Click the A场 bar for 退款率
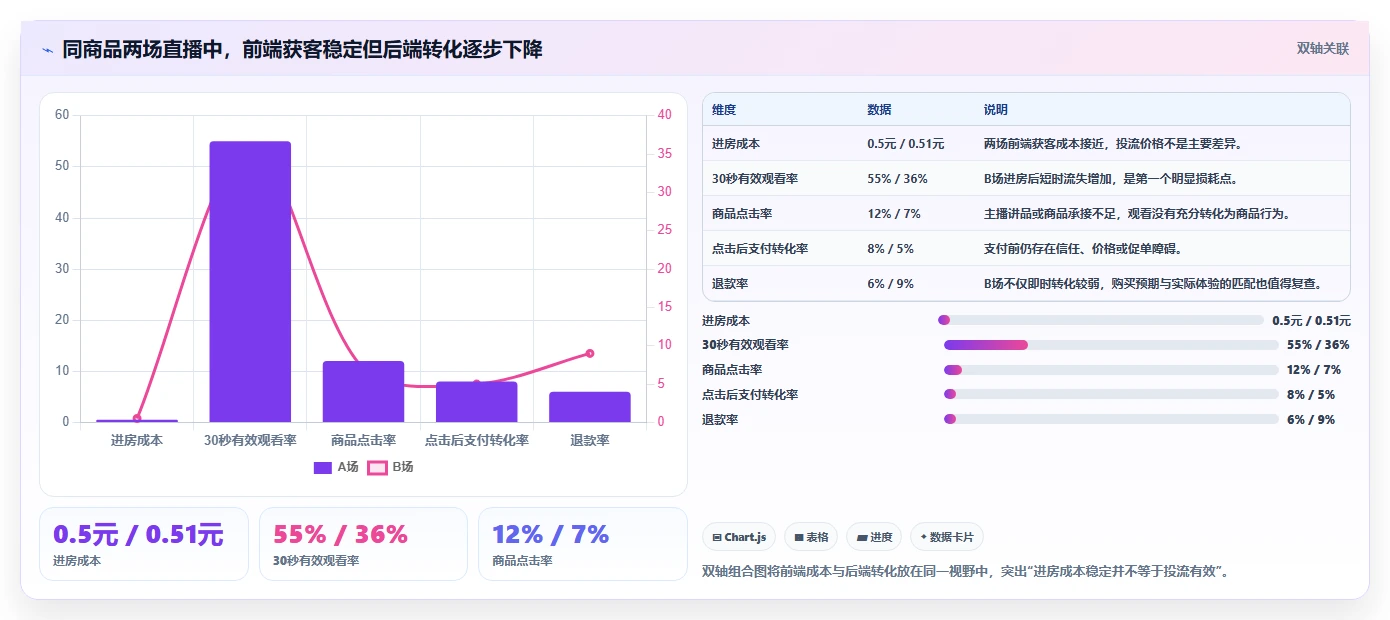The height and width of the screenshot is (620, 1390). click(590, 407)
